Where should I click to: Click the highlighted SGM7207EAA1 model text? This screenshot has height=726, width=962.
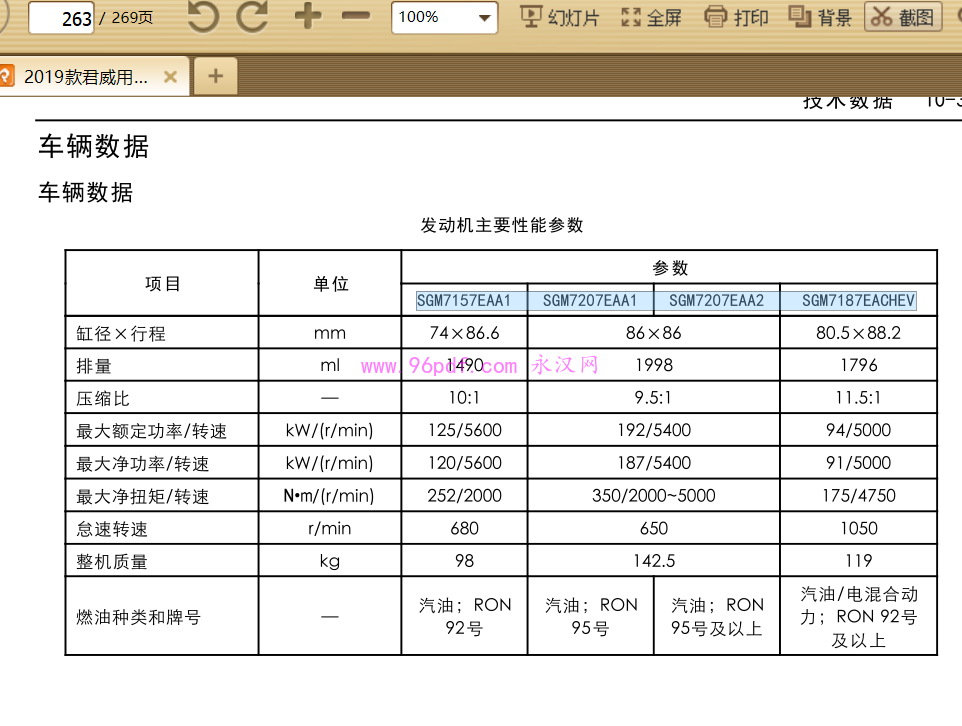pyautogui.click(x=590, y=300)
